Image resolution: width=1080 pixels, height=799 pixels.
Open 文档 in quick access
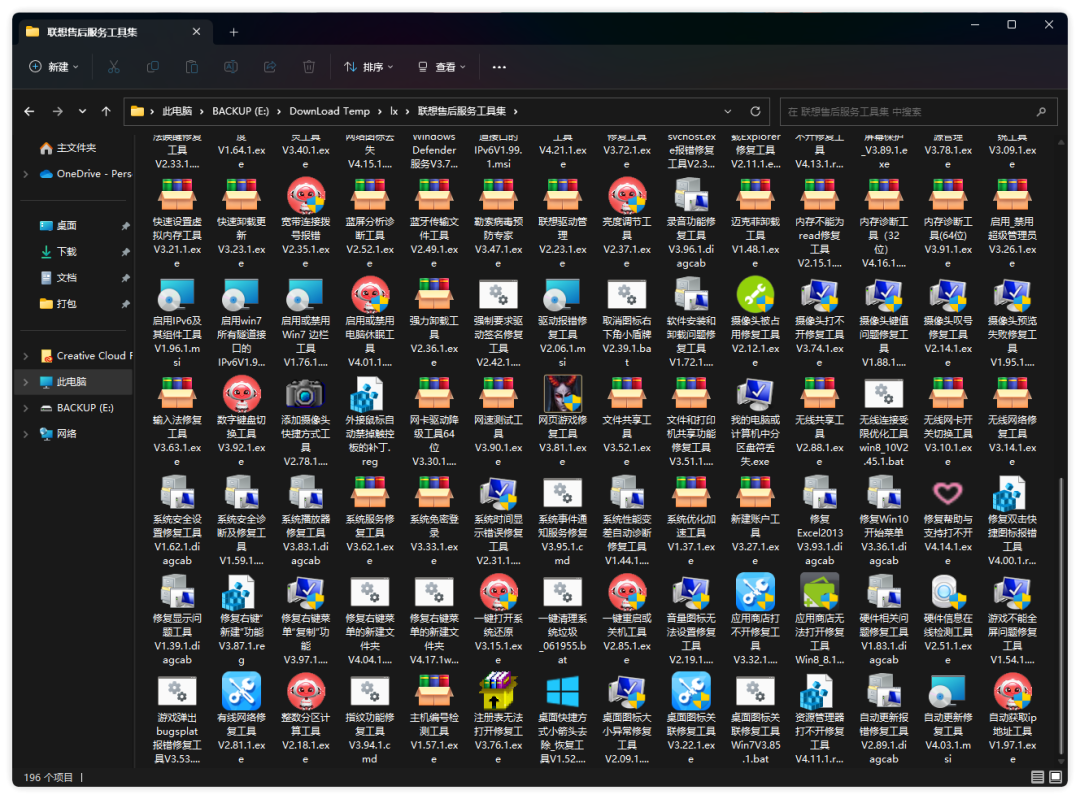(66, 278)
